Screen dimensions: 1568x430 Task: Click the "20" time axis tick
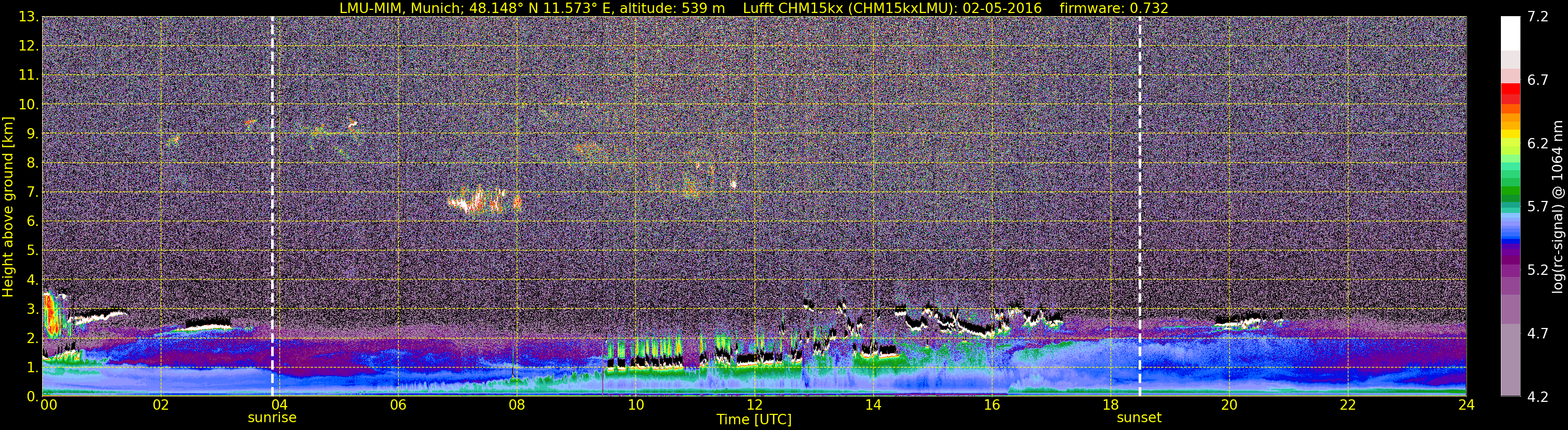coord(1229,405)
